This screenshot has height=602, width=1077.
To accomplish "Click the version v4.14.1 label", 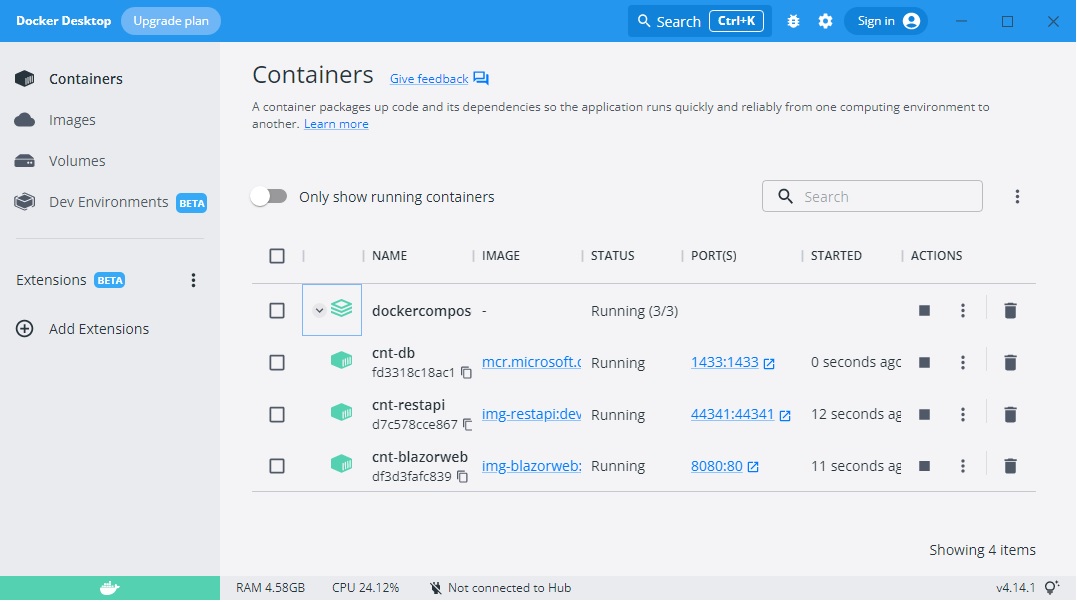I will point(1015,588).
